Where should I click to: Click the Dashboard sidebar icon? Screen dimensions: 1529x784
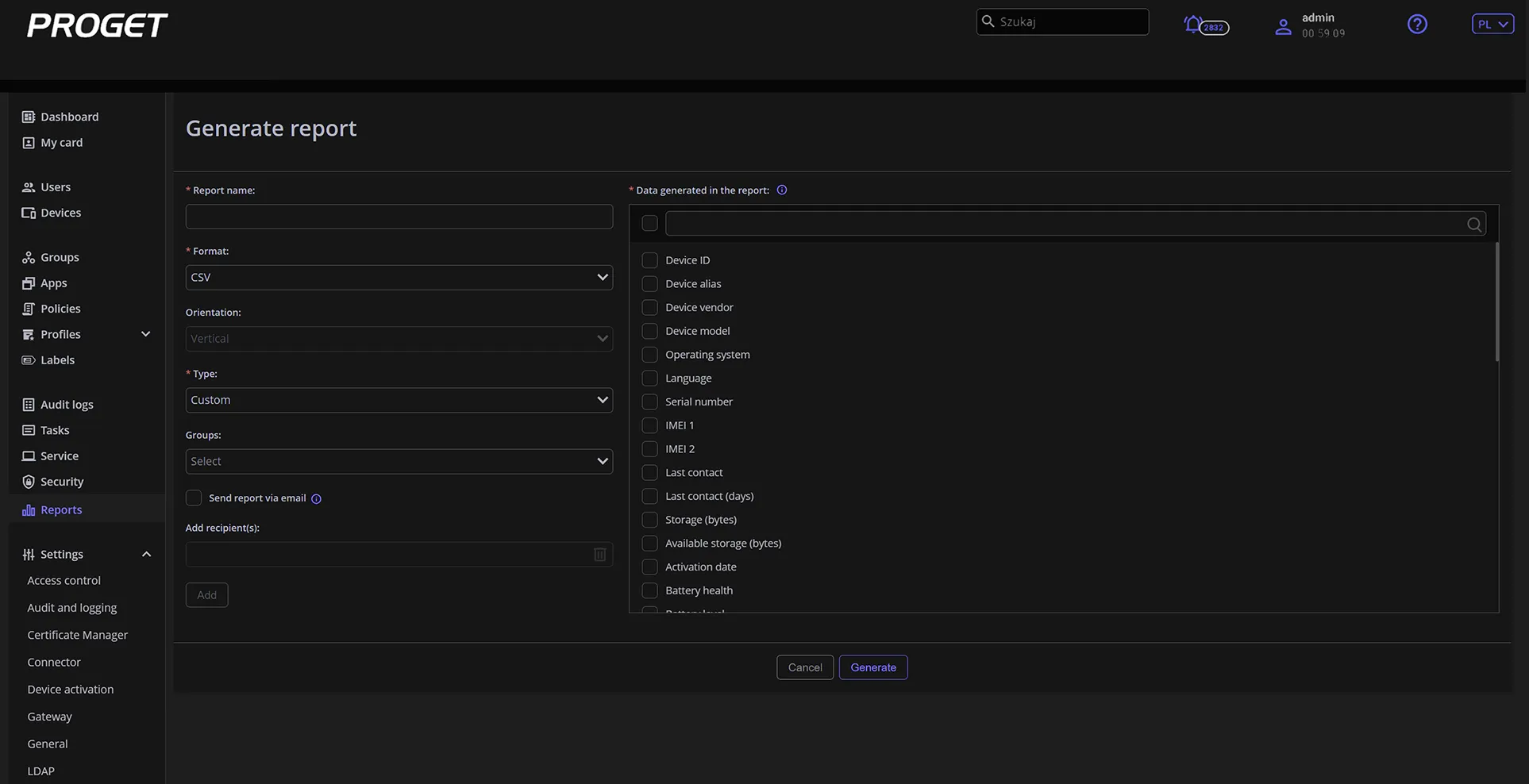click(x=29, y=117)
